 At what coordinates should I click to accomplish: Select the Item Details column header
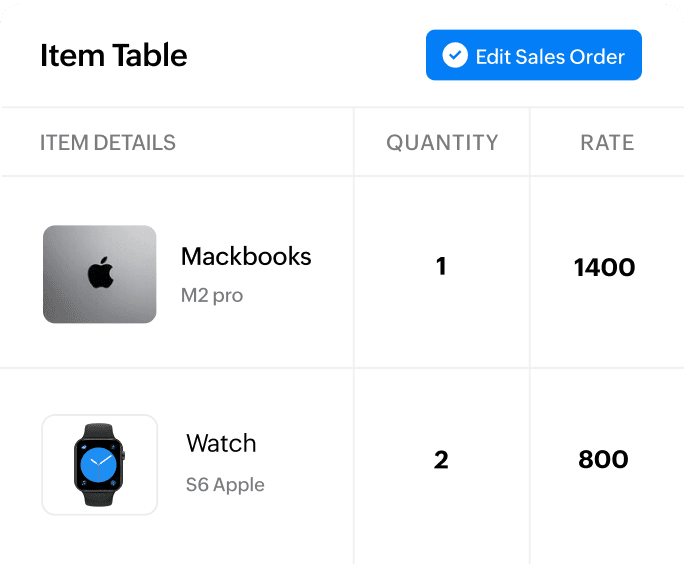tap(108, 143)
